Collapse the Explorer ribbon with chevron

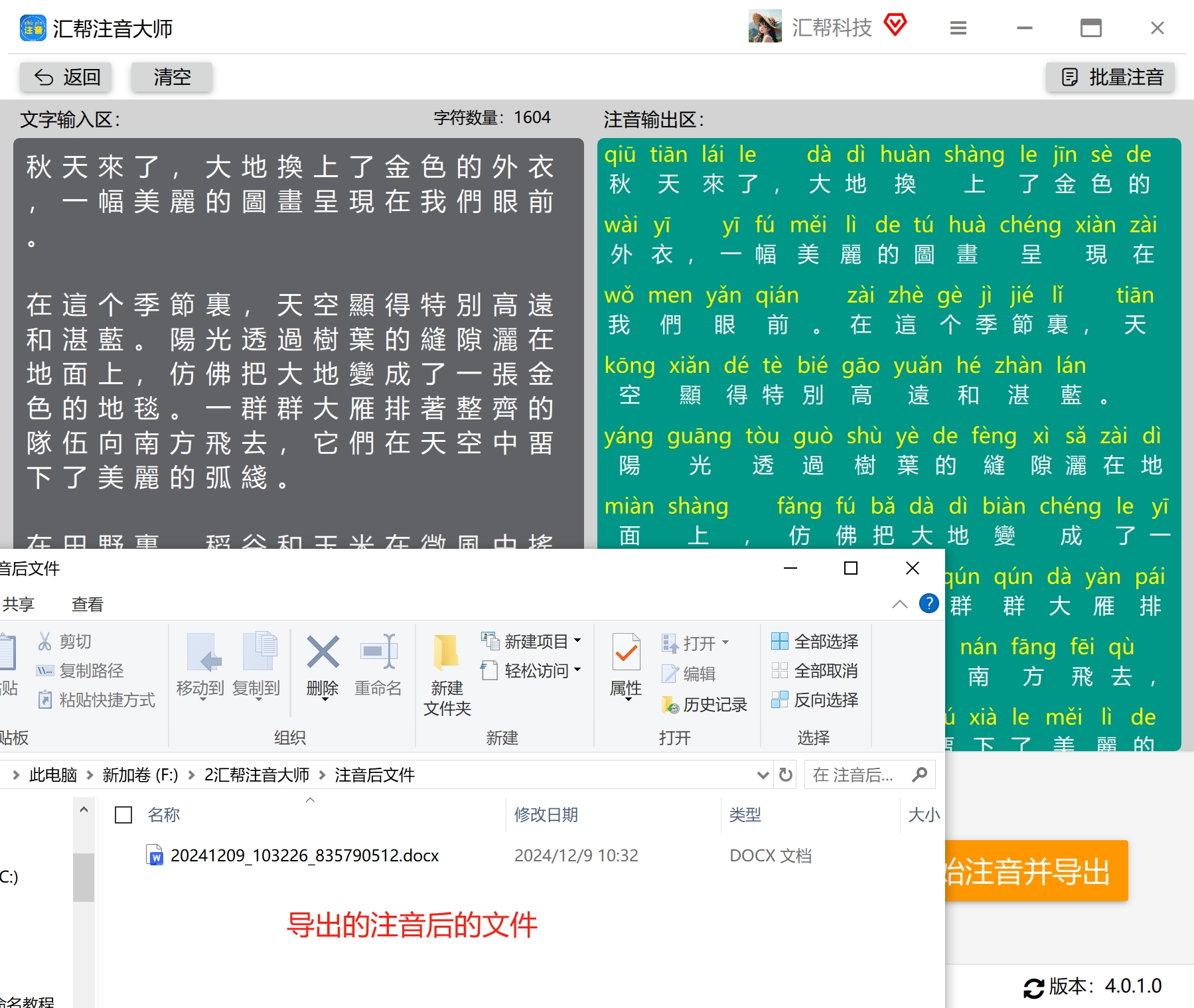tap(899, 604)
